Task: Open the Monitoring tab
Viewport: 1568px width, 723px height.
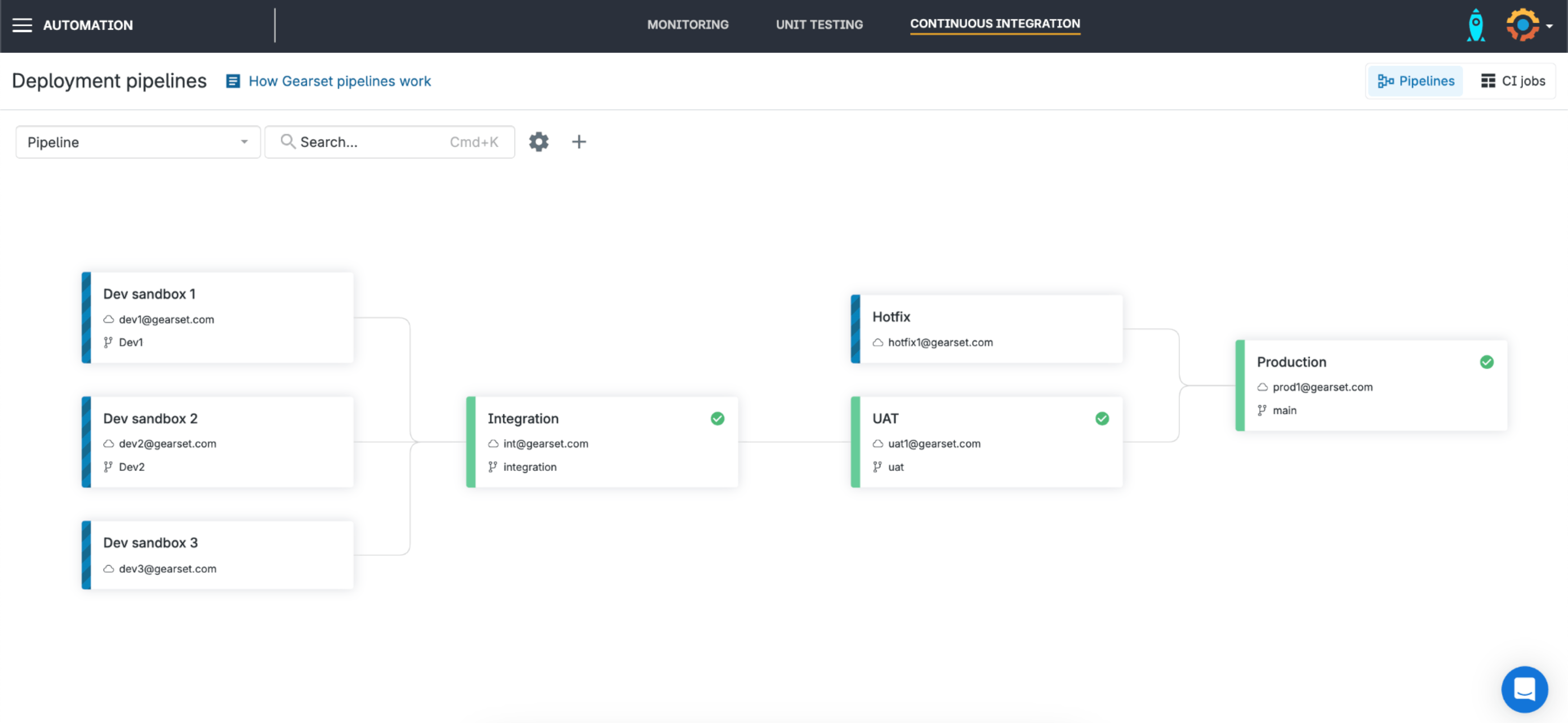Action: click(687, 24)
